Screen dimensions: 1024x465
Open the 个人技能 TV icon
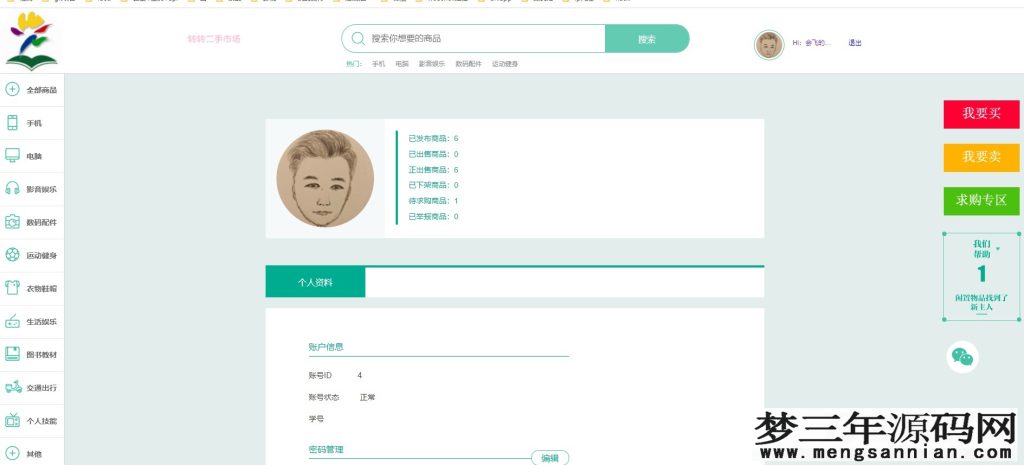12,420
